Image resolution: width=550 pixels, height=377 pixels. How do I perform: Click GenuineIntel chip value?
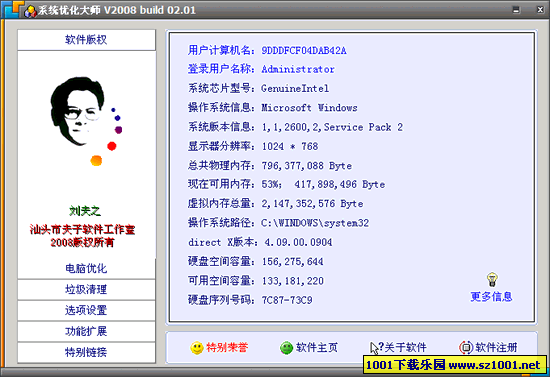point(295,88)
